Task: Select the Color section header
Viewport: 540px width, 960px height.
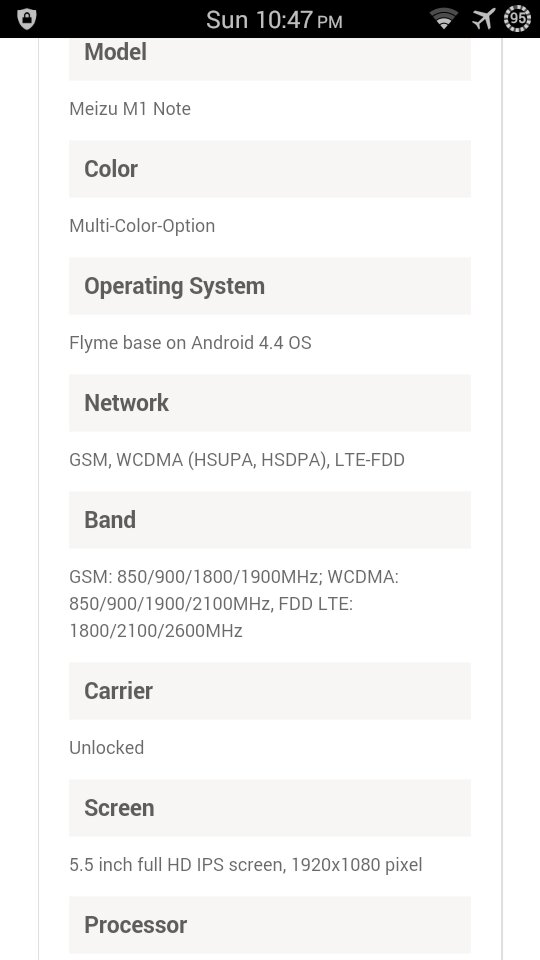Action: 270,169
